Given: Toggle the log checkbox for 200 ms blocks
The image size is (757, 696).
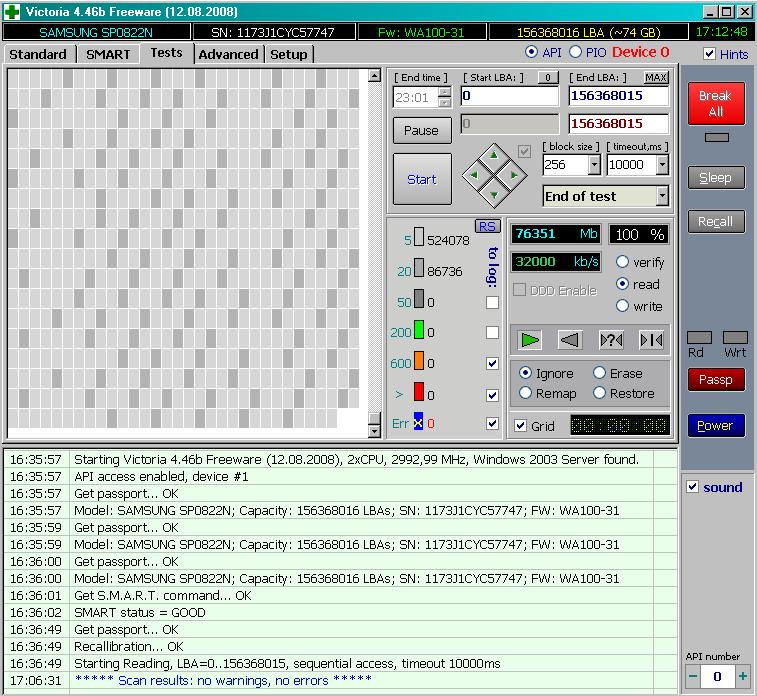Looking at the screenshot, I should click(492, 332).
